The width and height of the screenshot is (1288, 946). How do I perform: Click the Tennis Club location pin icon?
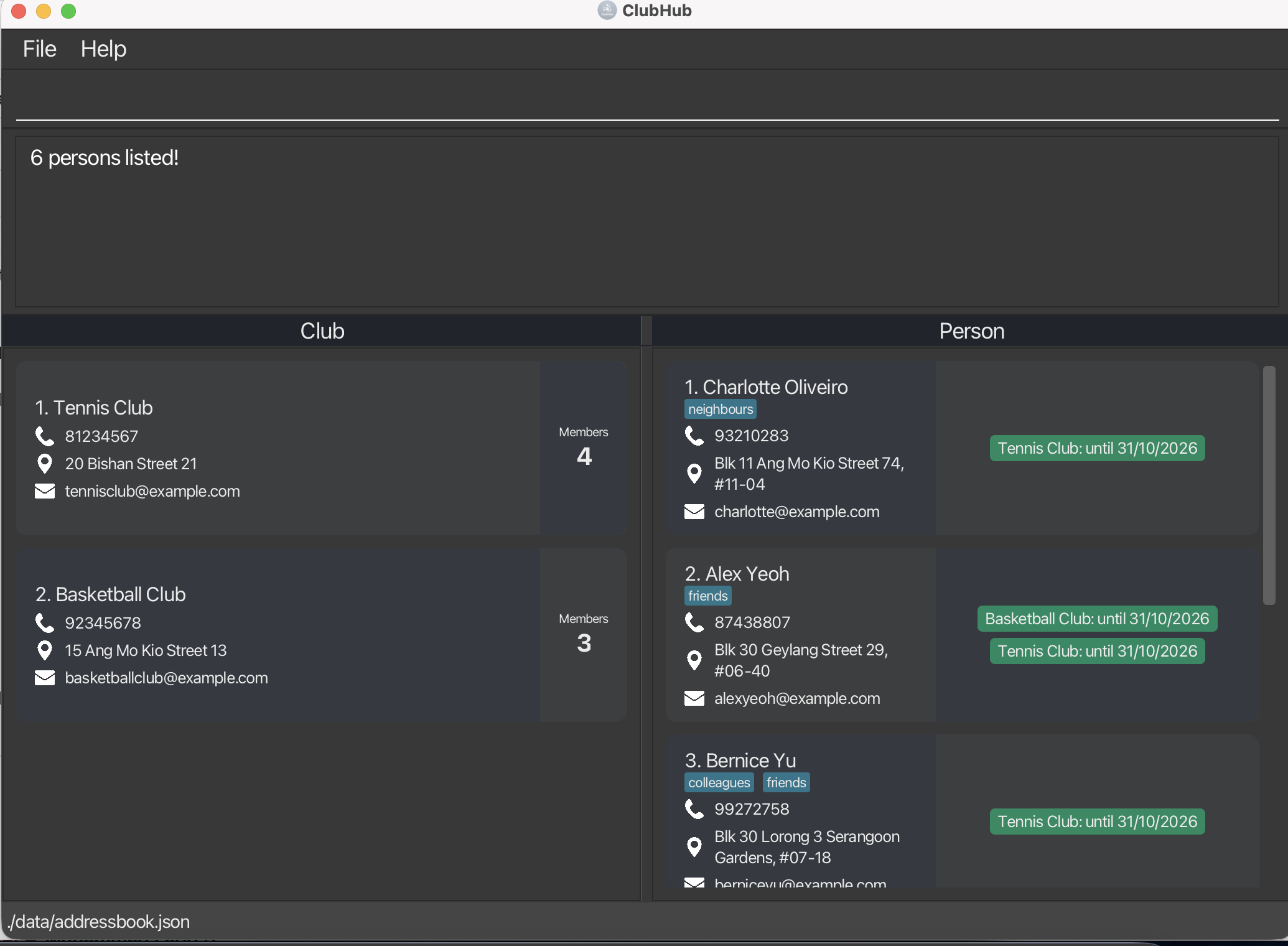coord(45,464)
